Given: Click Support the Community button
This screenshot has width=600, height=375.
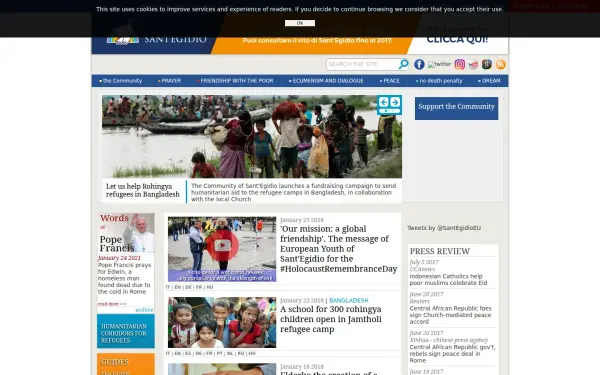Looking at the screenshot, I should [x=457, y=108].
